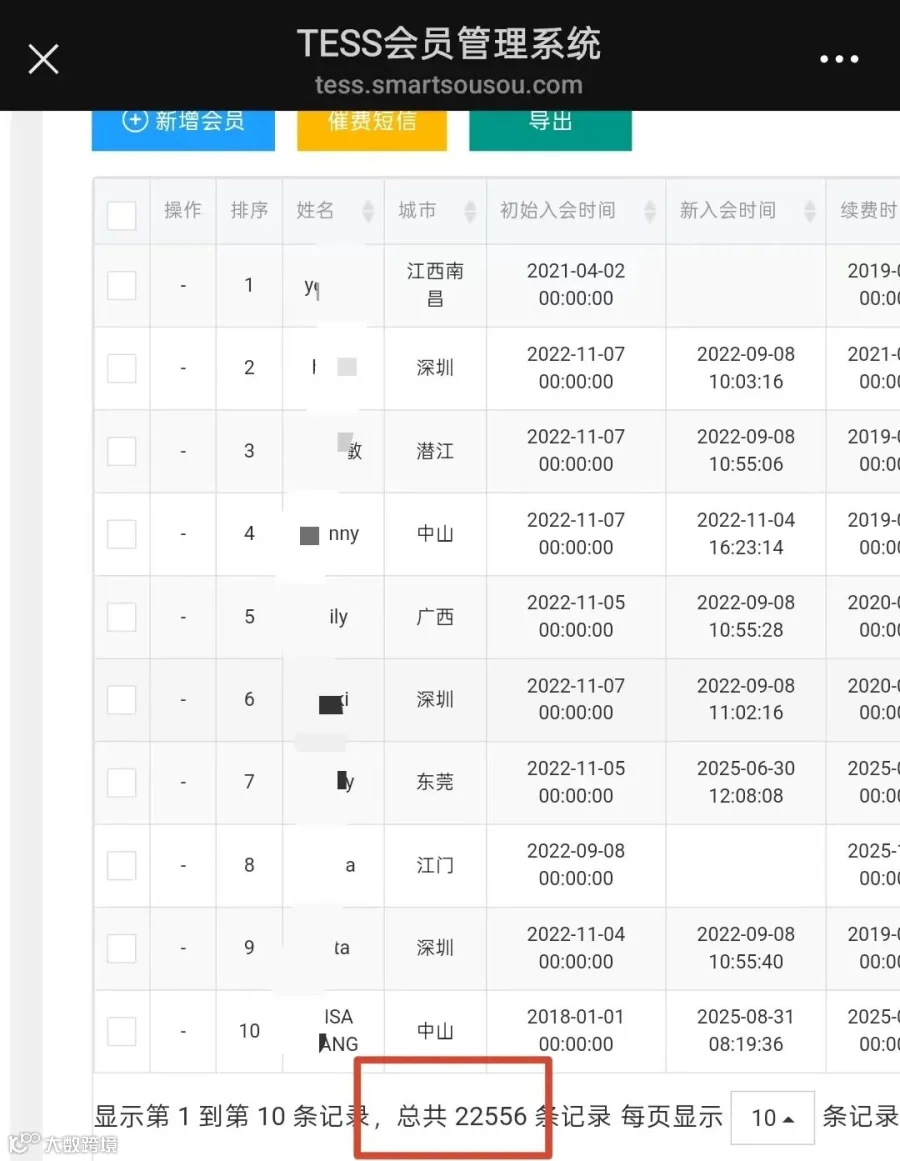This screenshot has height=1161, width=900.
Task: Check the checkbox for row 7 东莞
Action: click(121, 783)
